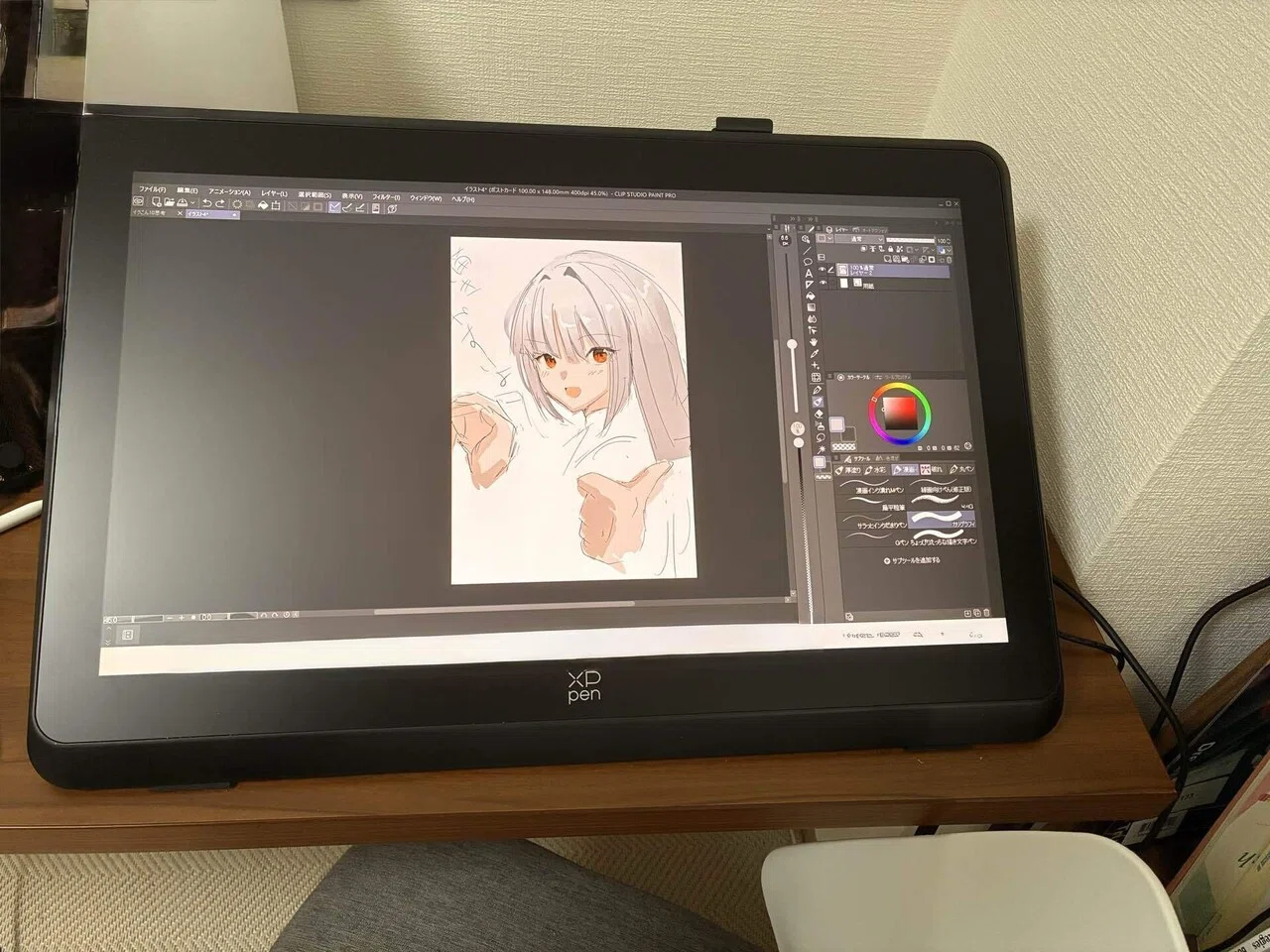The width and height of the screenshot is (1270, 952).
Task: Select the Text (A) tool
Action: click(x=809, y=274)
